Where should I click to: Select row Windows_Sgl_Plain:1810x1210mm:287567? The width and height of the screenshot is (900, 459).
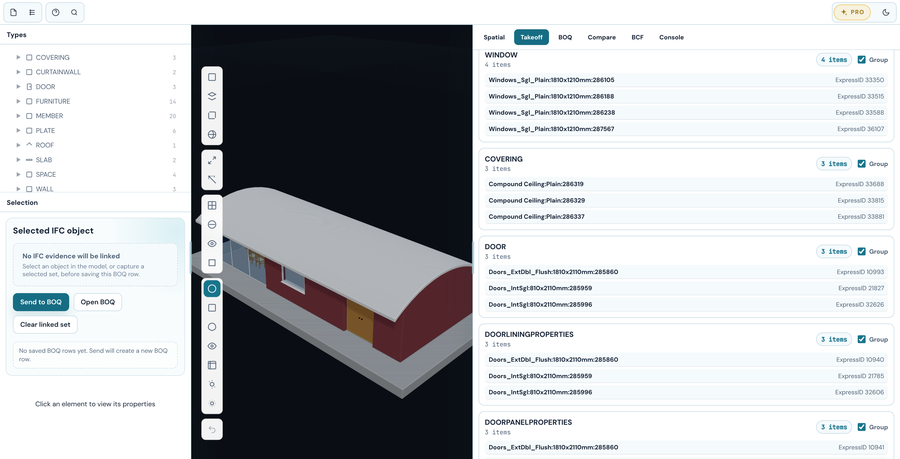[686, 129]
